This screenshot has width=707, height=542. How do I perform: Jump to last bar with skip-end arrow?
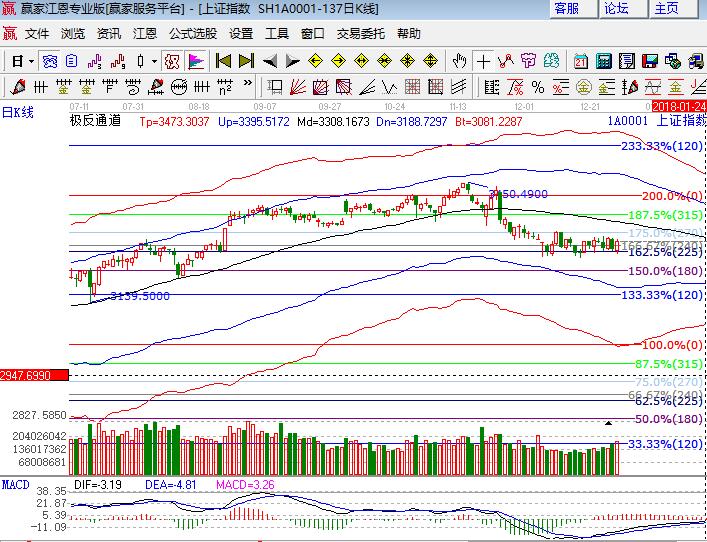click(x=247, y=61)
